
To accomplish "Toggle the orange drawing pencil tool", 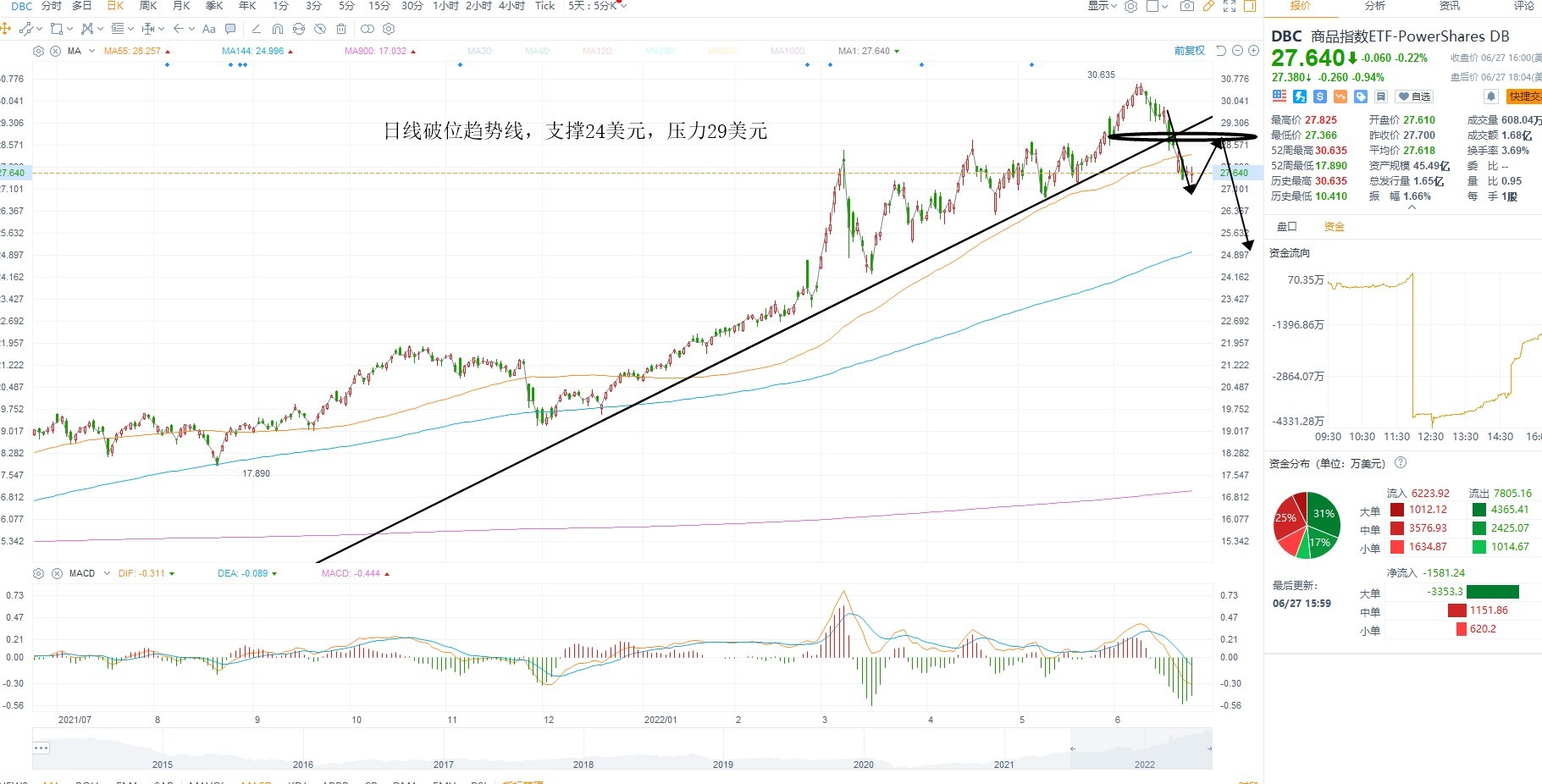I will tap(1208, 6).
